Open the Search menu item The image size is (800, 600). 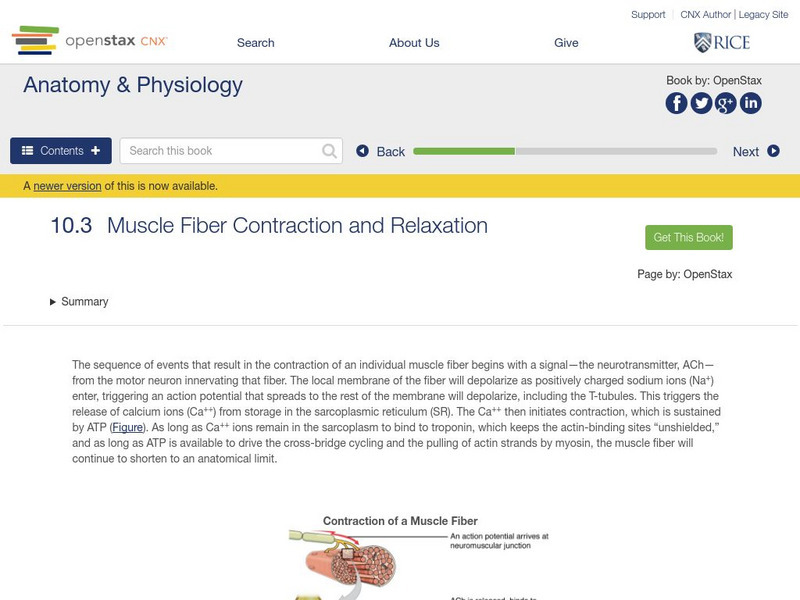tap(255, 43)
